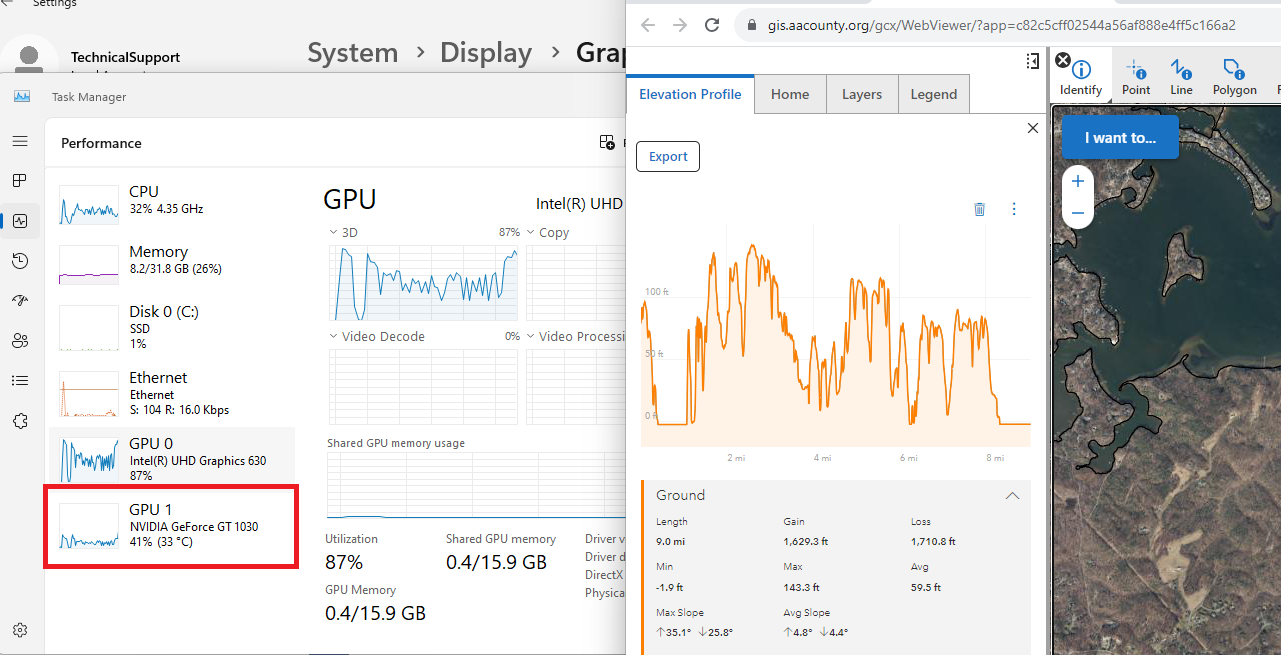Select the Identify tool

1080,75
